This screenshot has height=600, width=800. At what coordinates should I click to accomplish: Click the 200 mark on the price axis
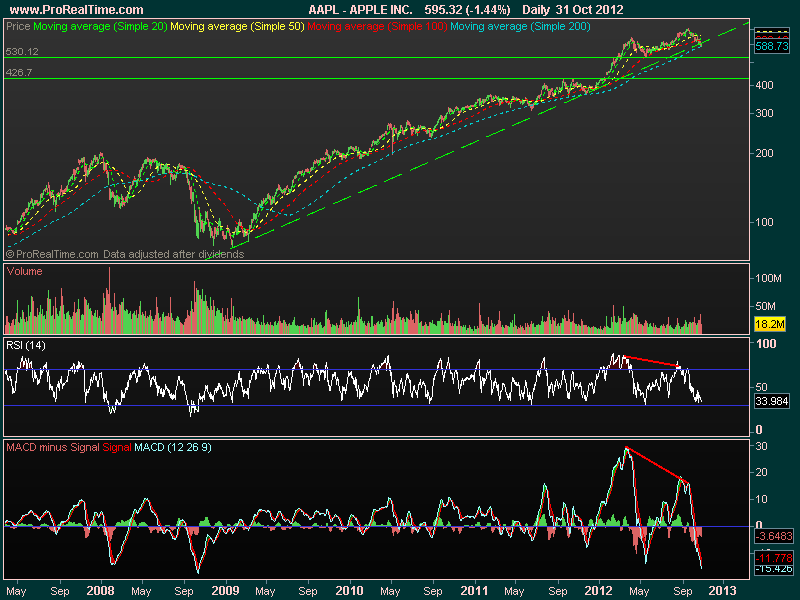tap(764, 153)
